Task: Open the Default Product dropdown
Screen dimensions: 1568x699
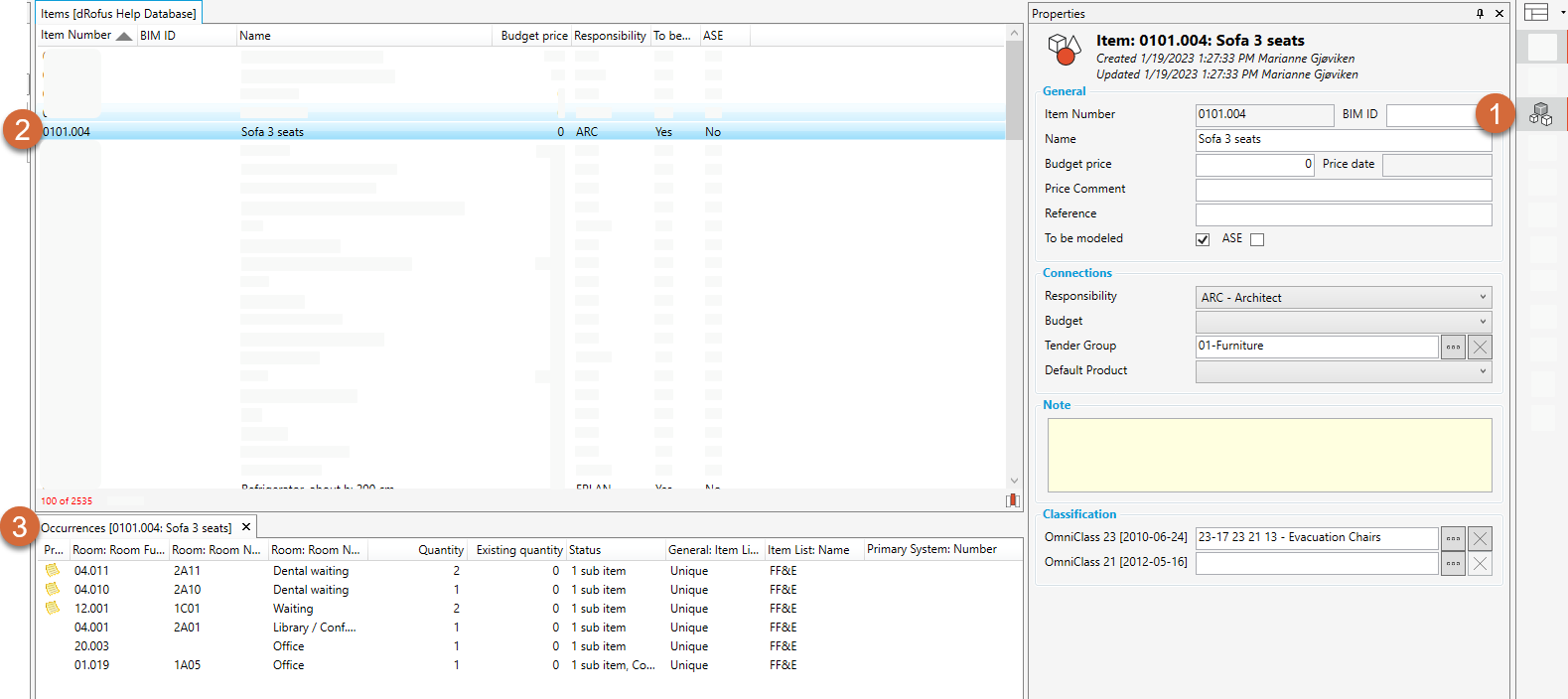Action: coord(1343,371)
